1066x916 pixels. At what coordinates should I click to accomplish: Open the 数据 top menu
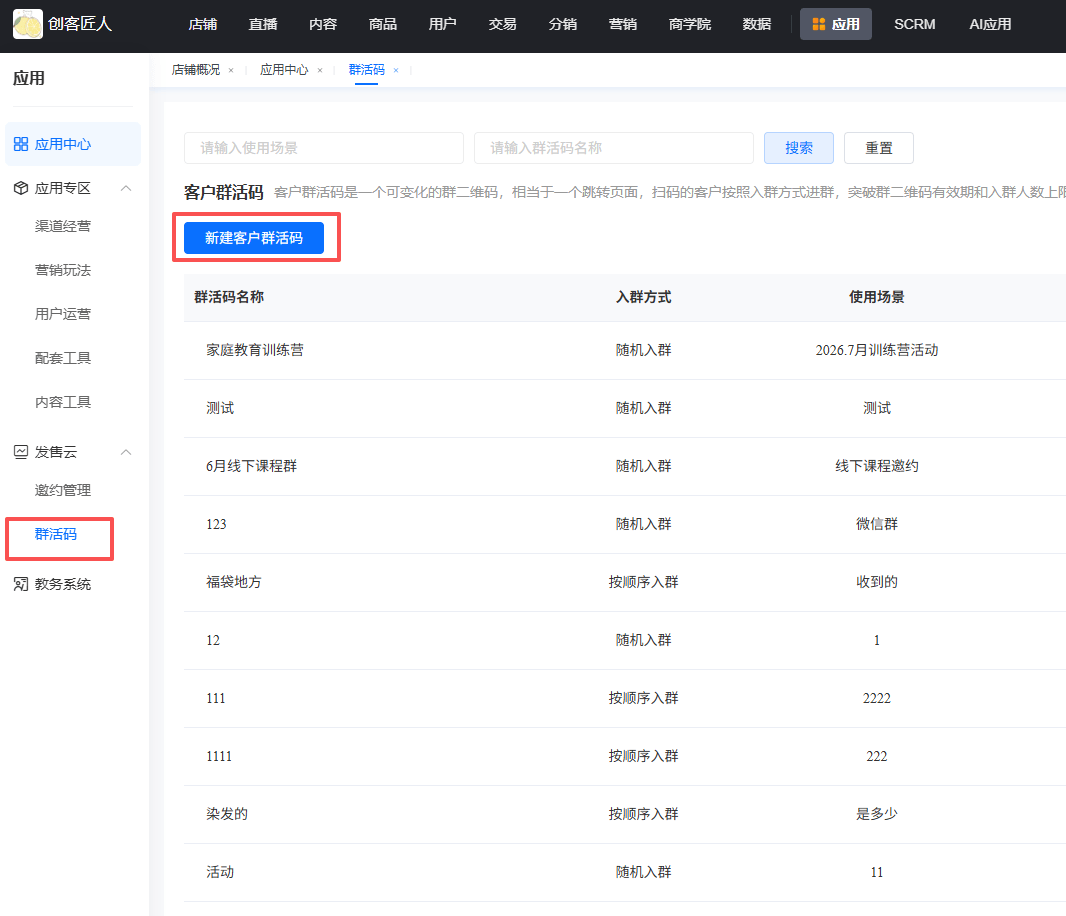[x=757, y=24]
